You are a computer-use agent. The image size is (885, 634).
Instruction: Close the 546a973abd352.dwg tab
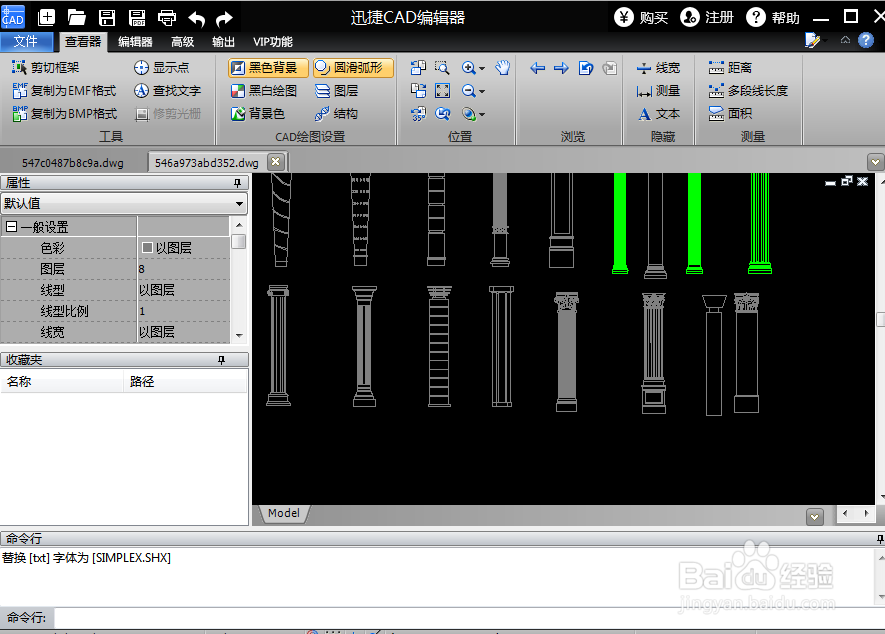click(275, 162)
